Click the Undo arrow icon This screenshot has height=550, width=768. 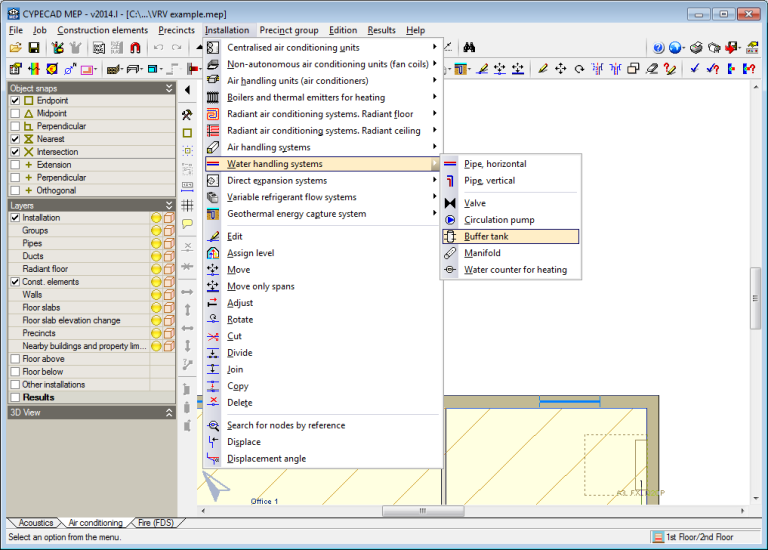(158, 48)
